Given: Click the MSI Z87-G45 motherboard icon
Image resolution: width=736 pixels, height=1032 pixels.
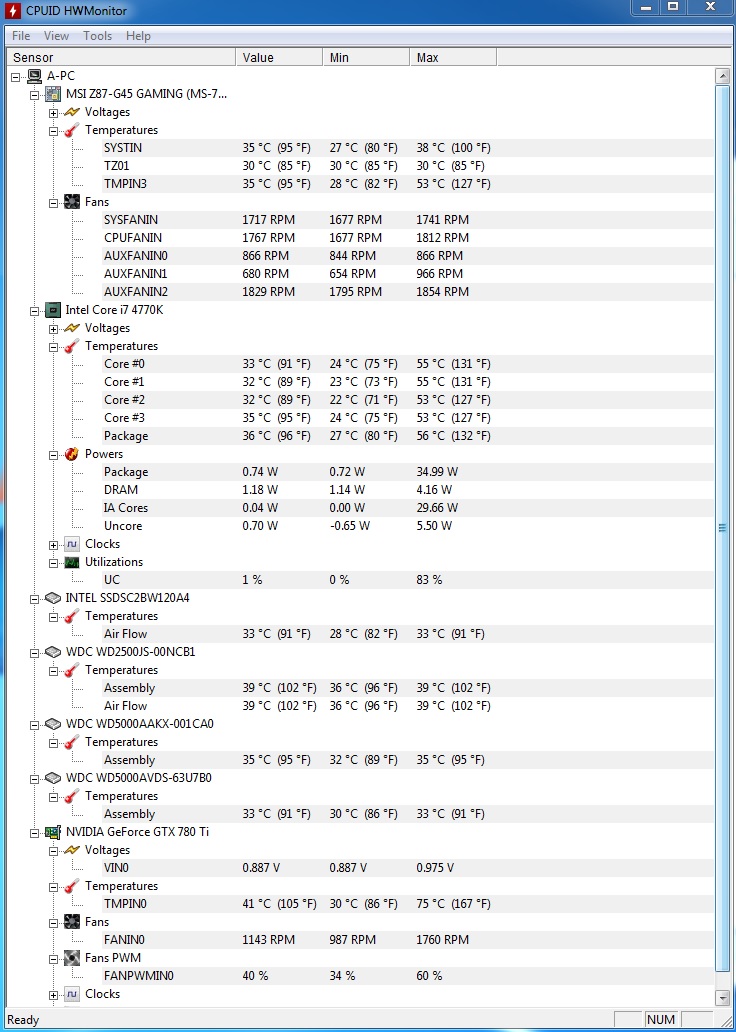Looking at the screenshot, I should pyautogui.click(x=53, y=94).
